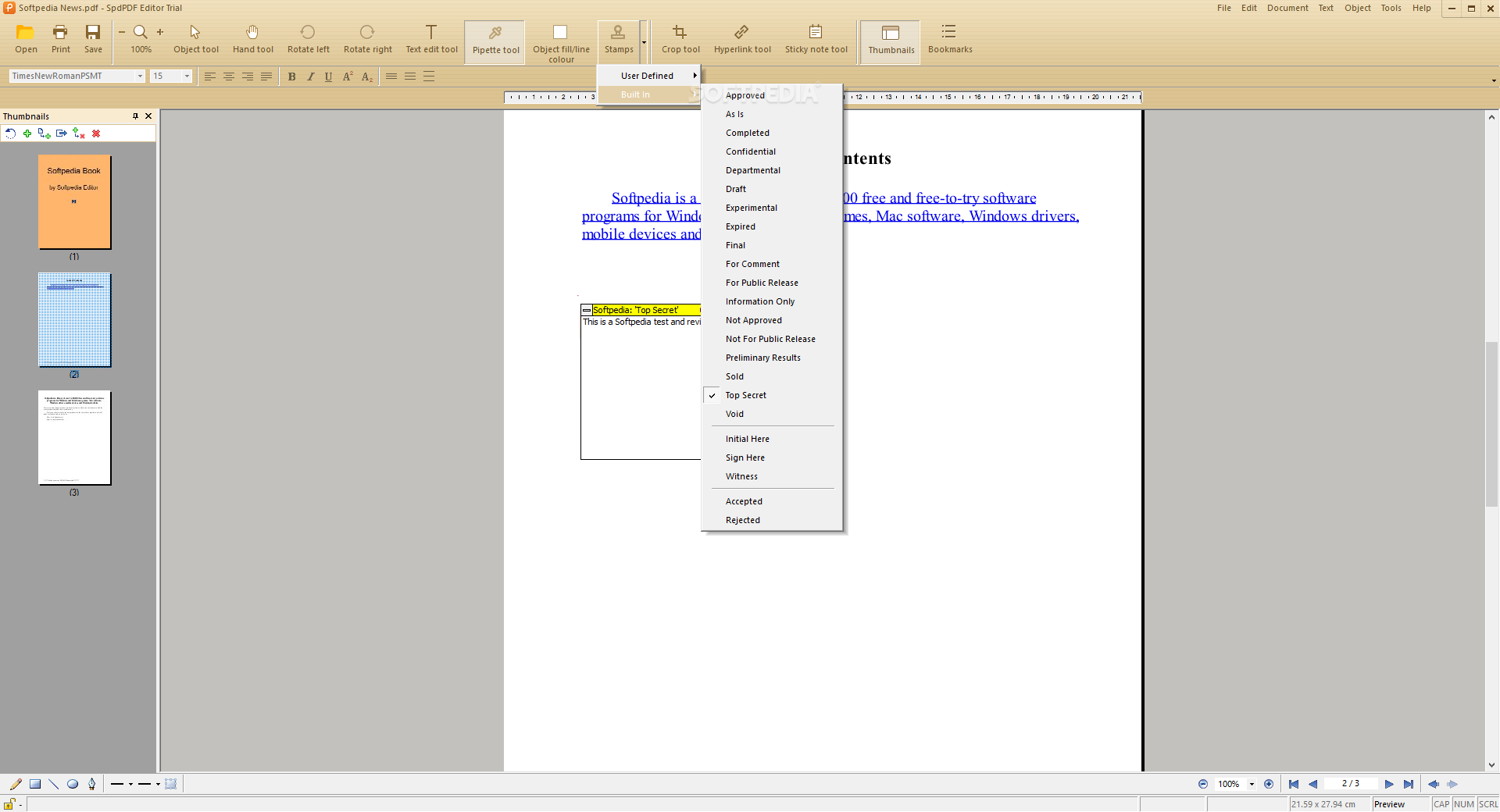Toggle bold formatting
Viewport: 1500px width, 812px height.
pos(292,77)
